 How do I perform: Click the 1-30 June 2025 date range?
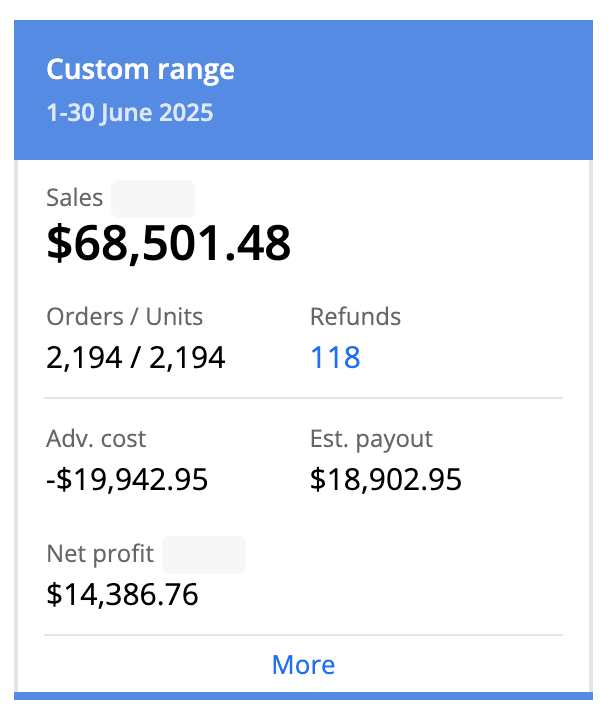coord(129,112)
